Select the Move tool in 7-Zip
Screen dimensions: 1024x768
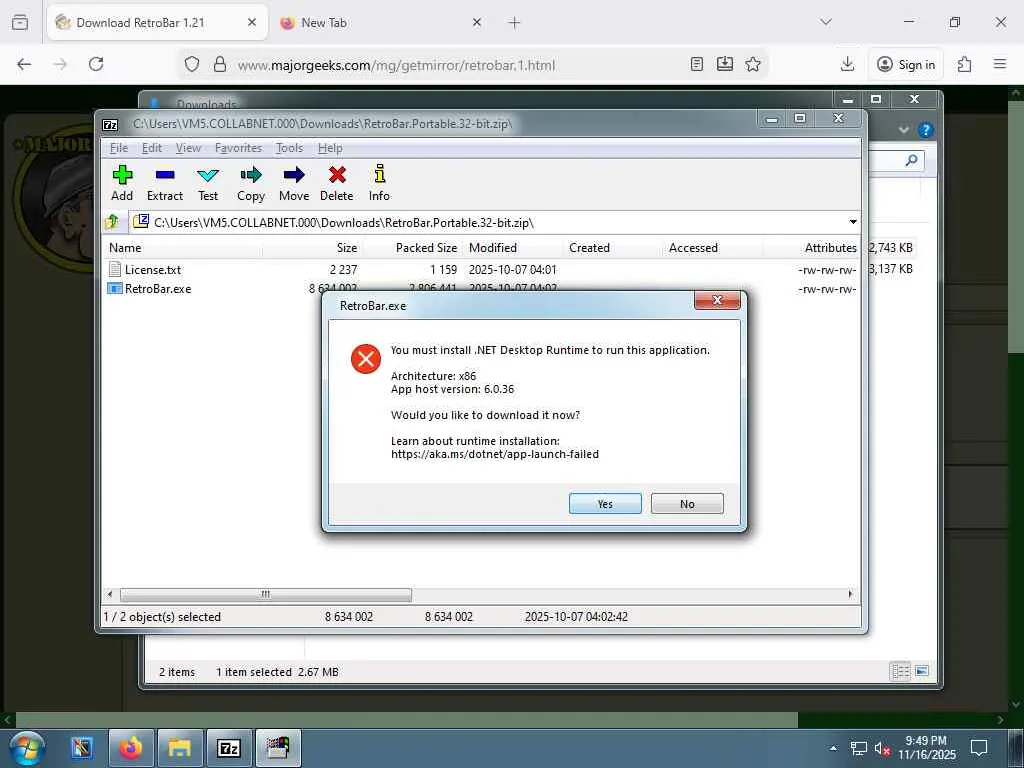pyautogui.click(x=294, y=184)
